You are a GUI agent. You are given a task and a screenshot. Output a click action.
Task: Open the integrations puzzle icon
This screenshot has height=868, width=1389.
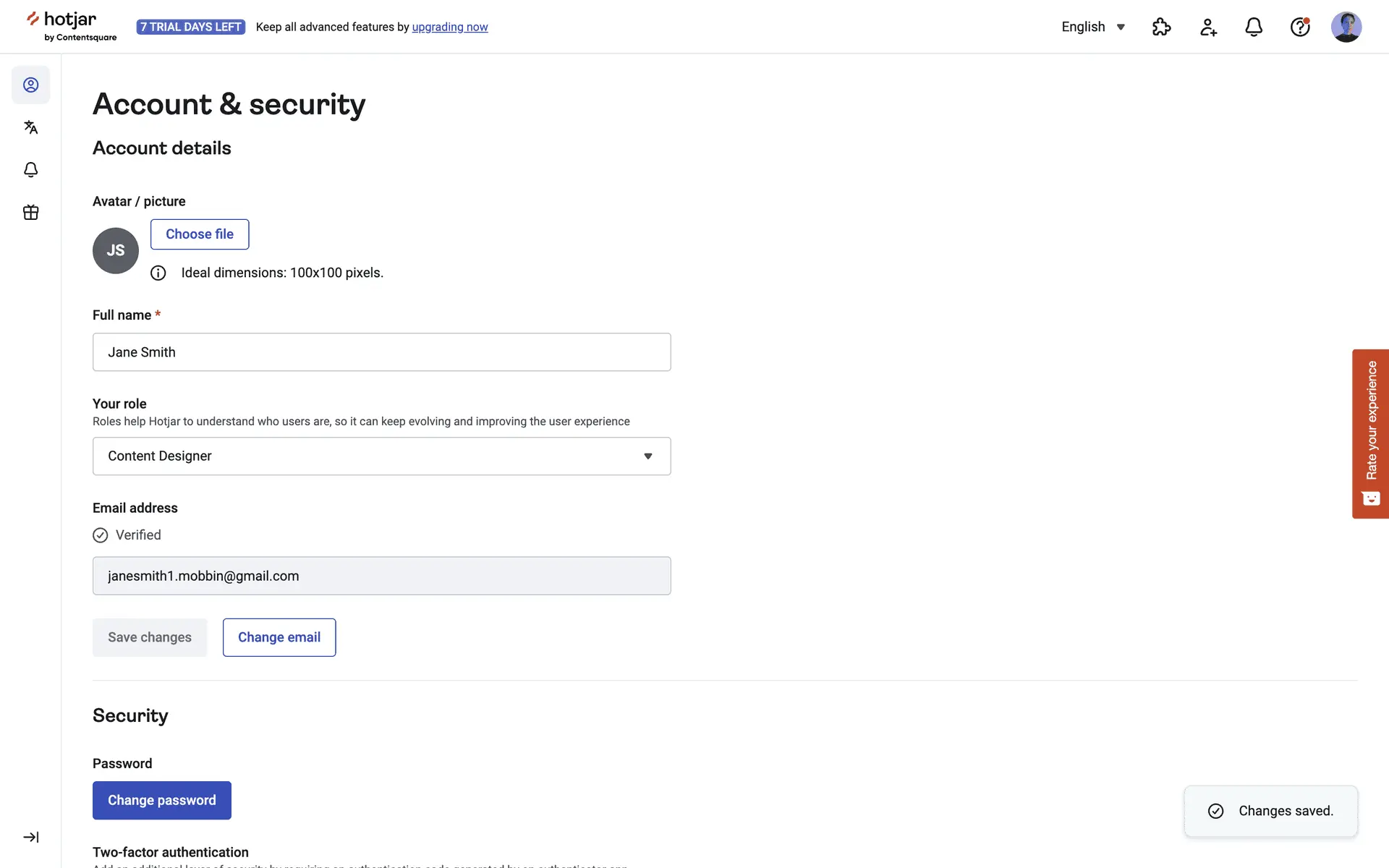(x=1161, y=27)
